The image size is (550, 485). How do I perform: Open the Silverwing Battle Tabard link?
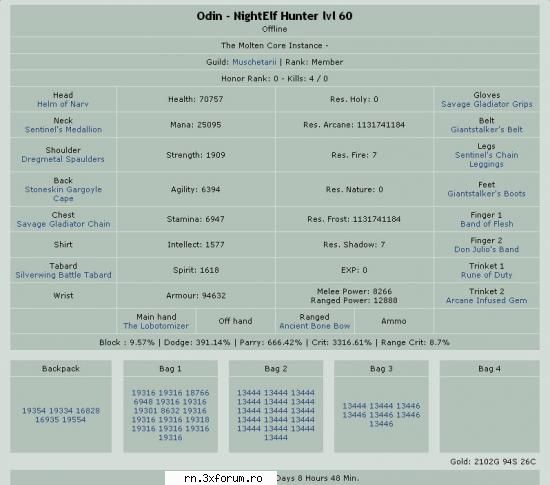[63, 275]
